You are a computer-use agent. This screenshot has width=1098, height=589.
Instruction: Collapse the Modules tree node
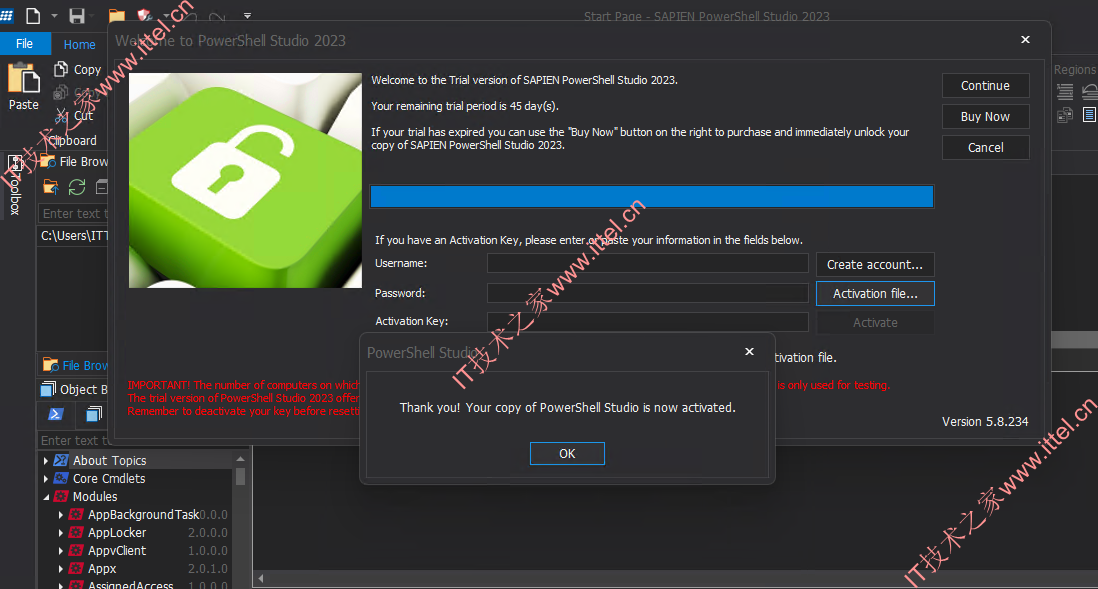(46, 497)
